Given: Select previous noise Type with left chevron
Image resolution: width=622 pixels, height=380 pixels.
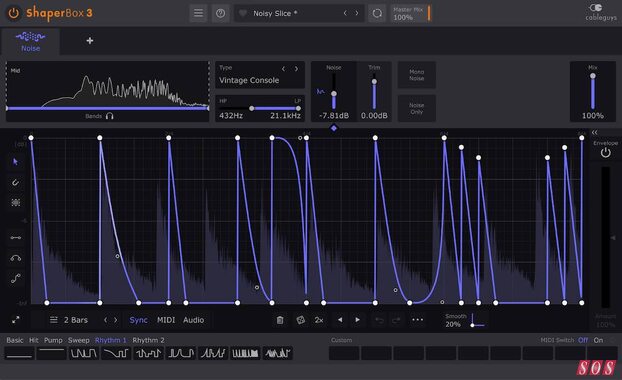Looking at the screenshot, I should pyautogui.click(x=283, y=69).
